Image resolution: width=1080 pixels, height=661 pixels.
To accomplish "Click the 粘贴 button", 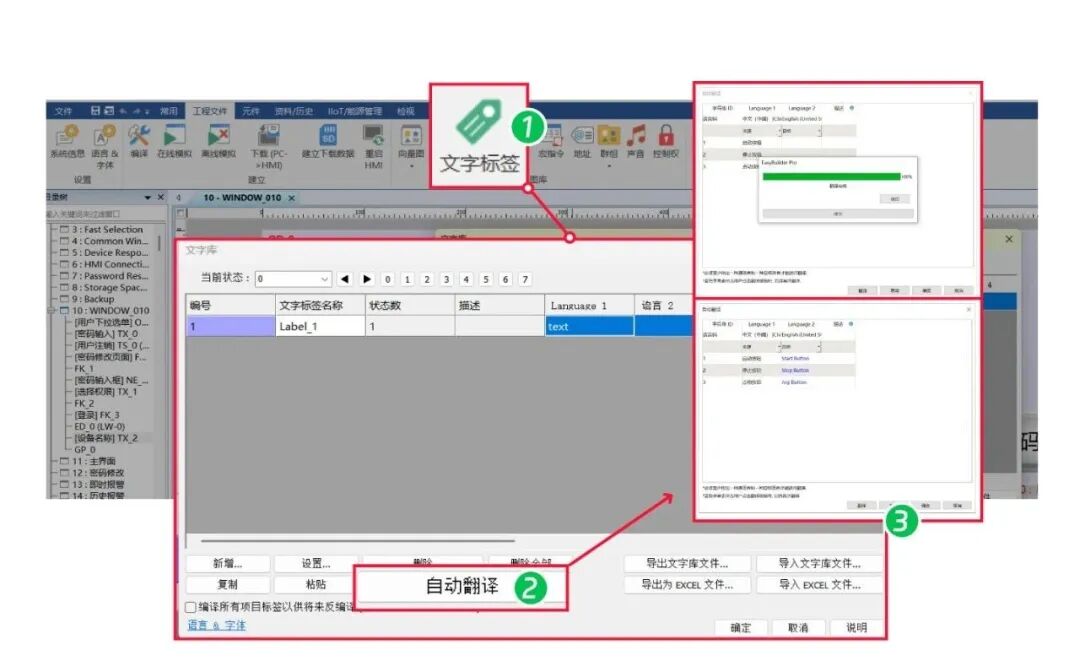I will [315, 585].
